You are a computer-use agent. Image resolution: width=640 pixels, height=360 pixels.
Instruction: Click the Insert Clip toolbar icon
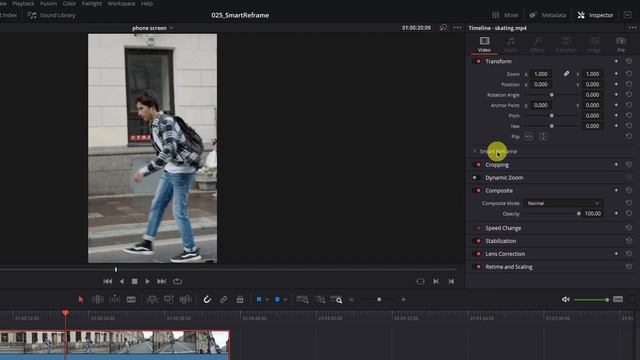(x=152, y=300)
